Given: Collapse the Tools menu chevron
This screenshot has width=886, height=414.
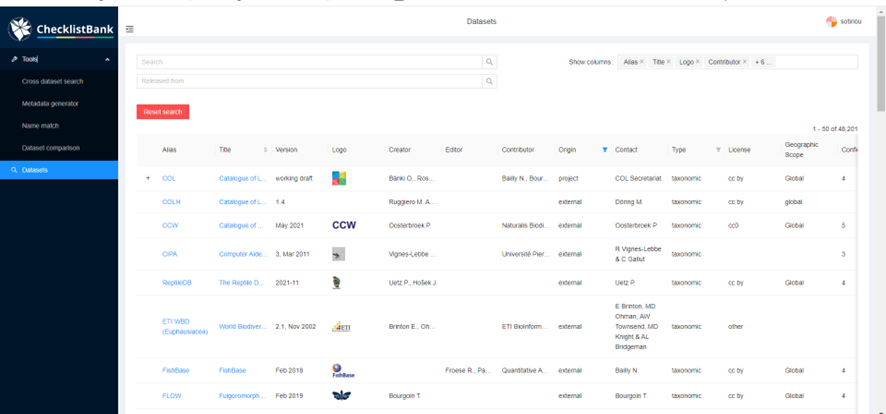Looking at the screenshot, I should [107, 59].
